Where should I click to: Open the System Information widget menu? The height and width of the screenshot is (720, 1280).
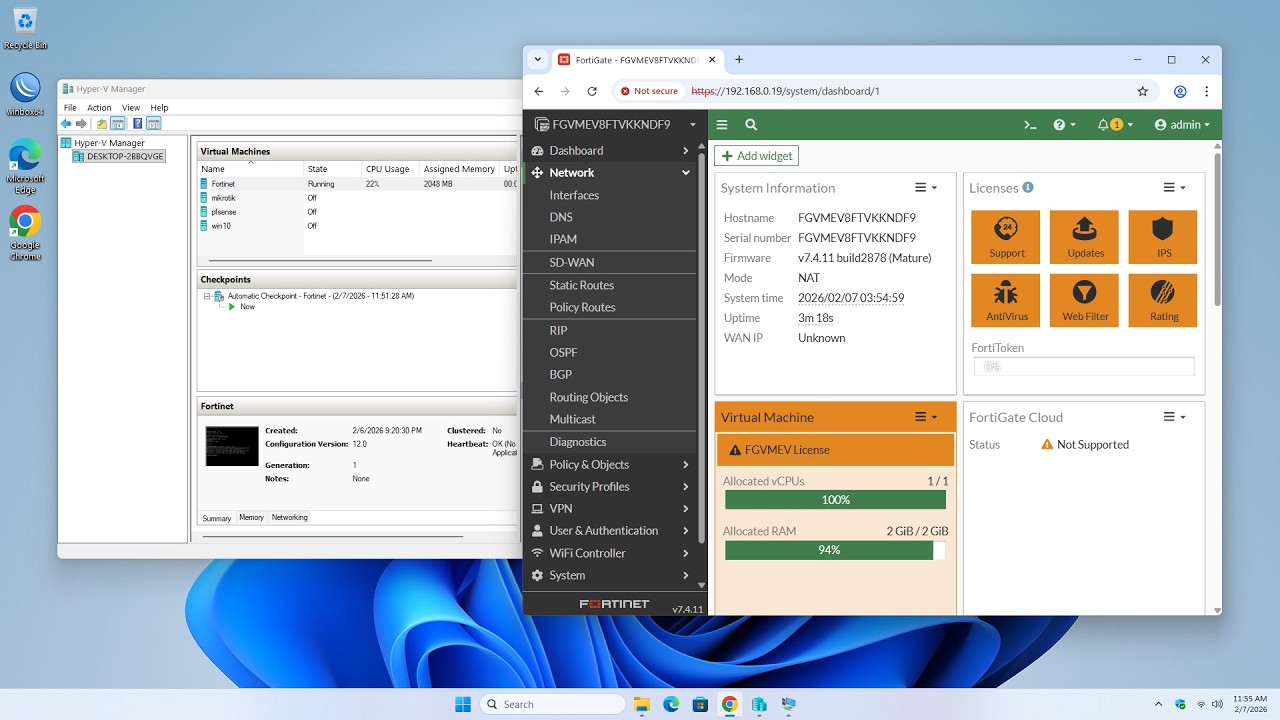926,188
